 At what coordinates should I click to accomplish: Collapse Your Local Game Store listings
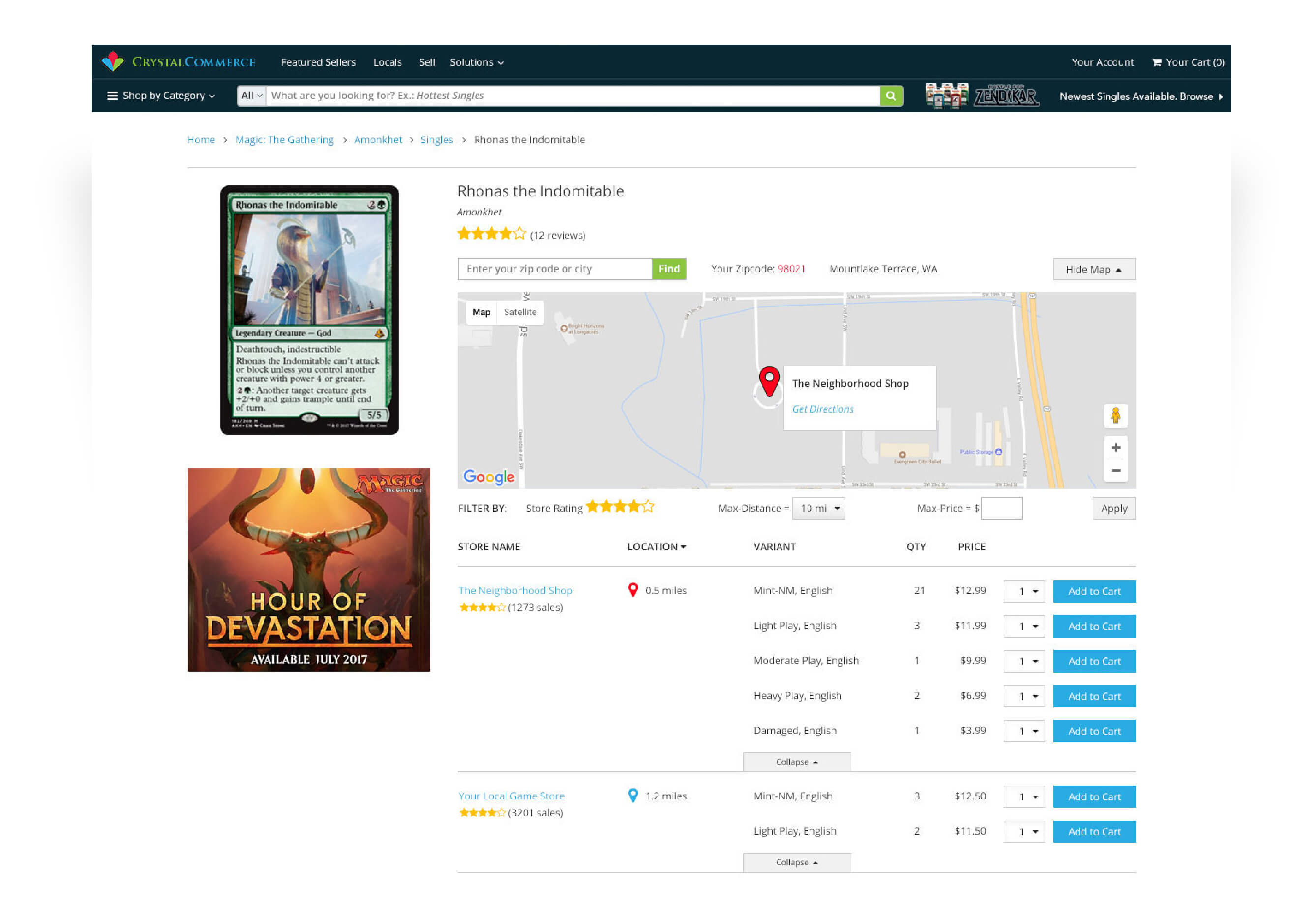click(x=797, y=862)
